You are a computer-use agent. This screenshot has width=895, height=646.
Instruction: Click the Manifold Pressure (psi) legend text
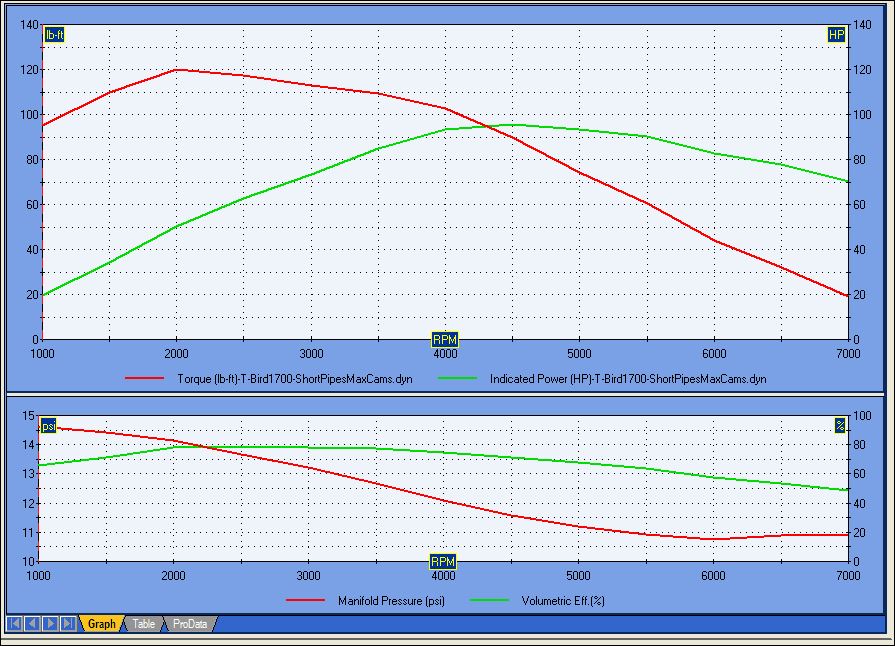[x=391, y=601]
